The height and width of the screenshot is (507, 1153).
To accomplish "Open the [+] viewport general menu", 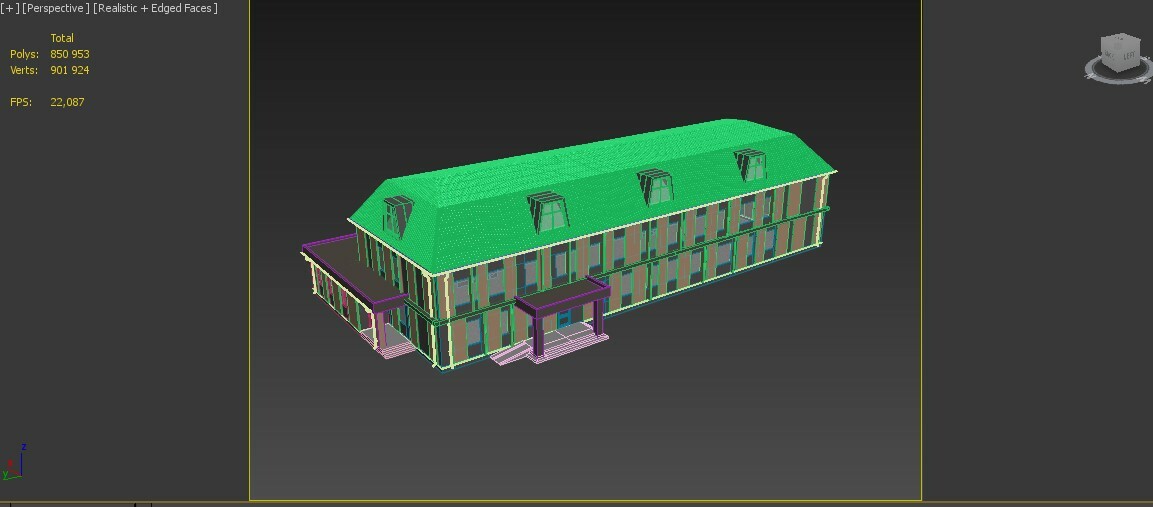I will (x=10, y=8).
